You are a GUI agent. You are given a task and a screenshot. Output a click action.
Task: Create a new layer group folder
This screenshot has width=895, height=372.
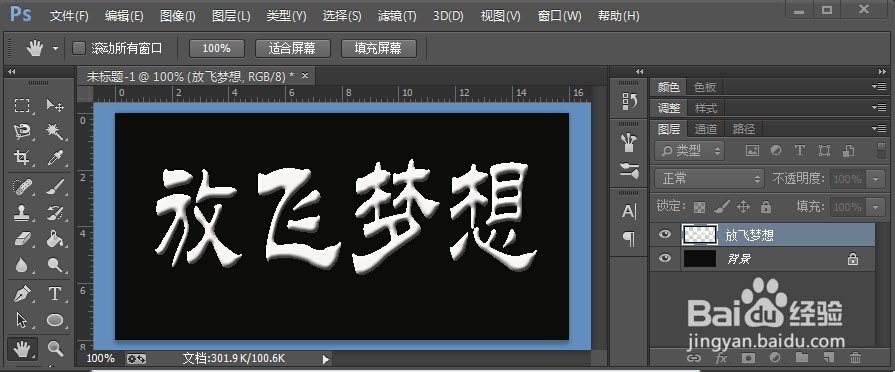tap(802, 358)
